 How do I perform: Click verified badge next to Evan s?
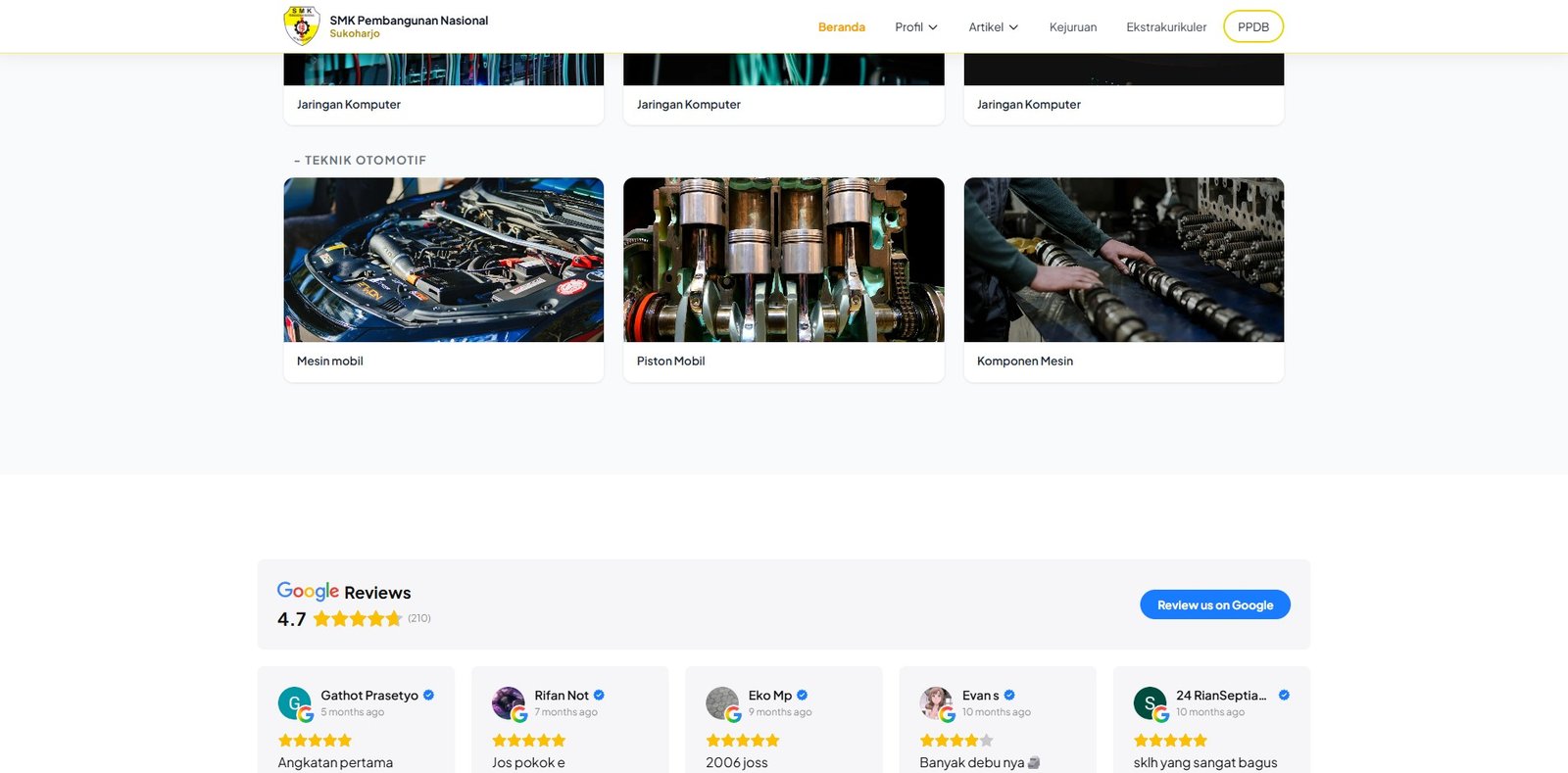tap(1009, 696)
